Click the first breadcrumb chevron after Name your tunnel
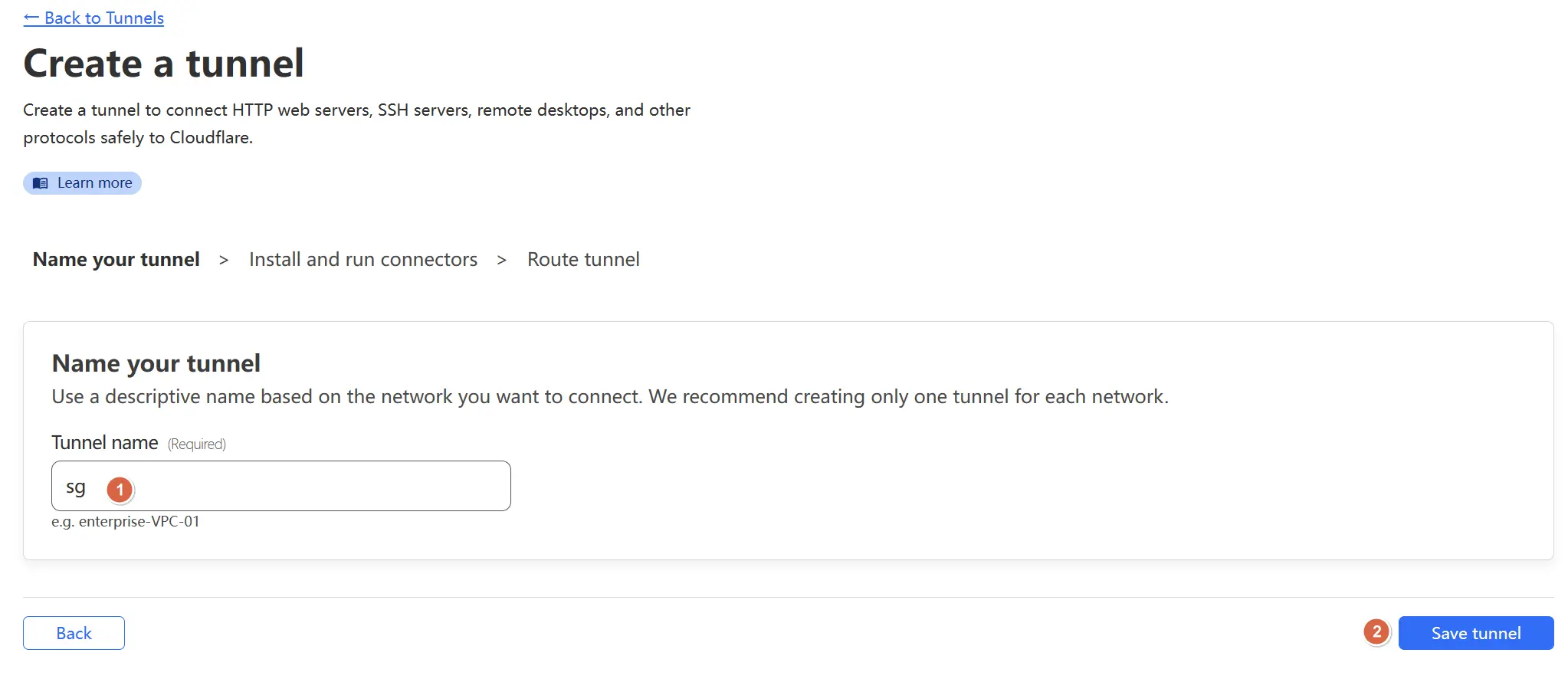The image size is (1568, 679). [x=224, y=261]
